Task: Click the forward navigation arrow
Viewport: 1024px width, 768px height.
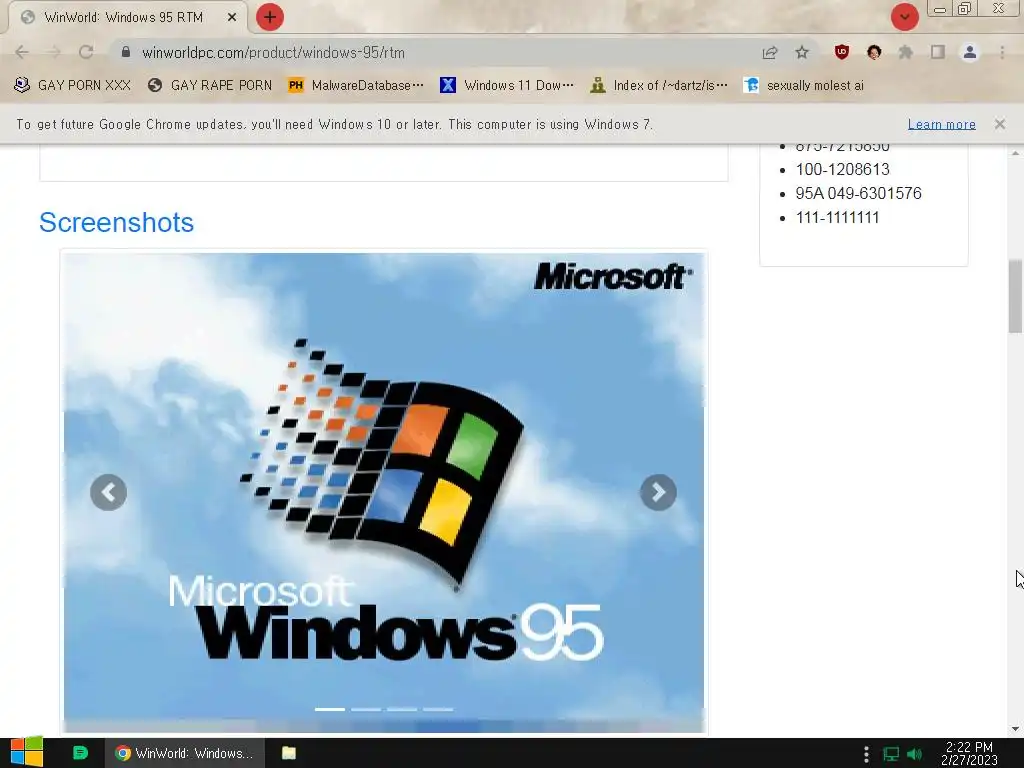Action: pyautogui.click(x=54, y=52)
